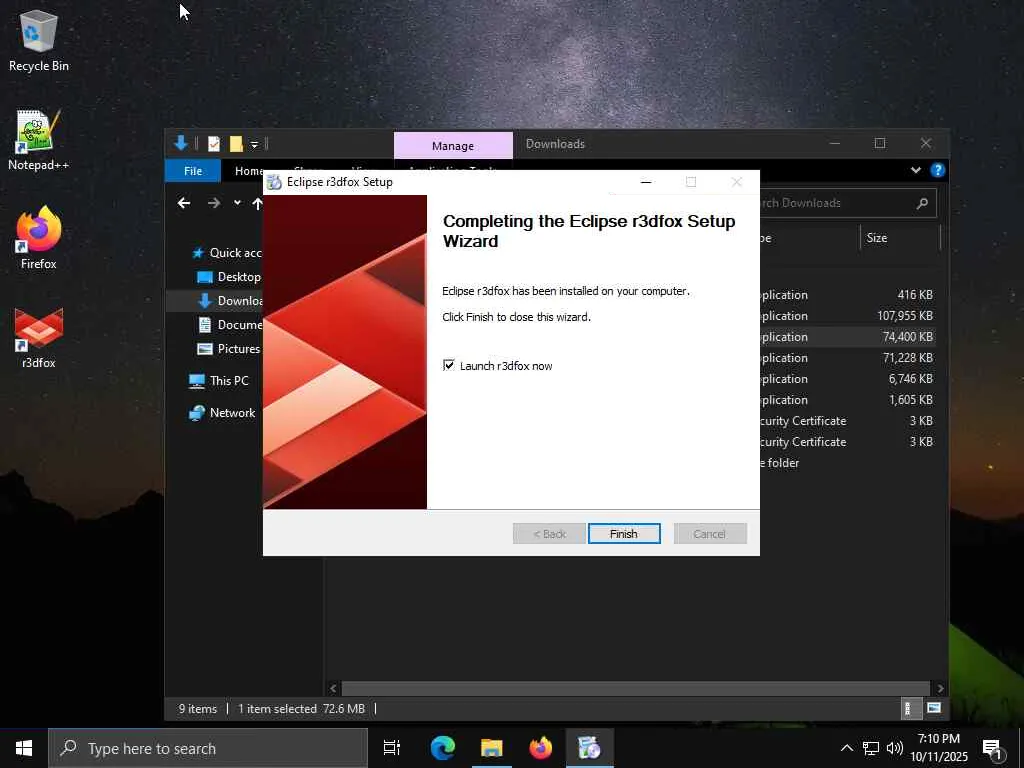The width and height of the screenshot is (1024, 768).
Task: Uncheck the Launch r3dfox now checkbox
Action: coord(449,365)
